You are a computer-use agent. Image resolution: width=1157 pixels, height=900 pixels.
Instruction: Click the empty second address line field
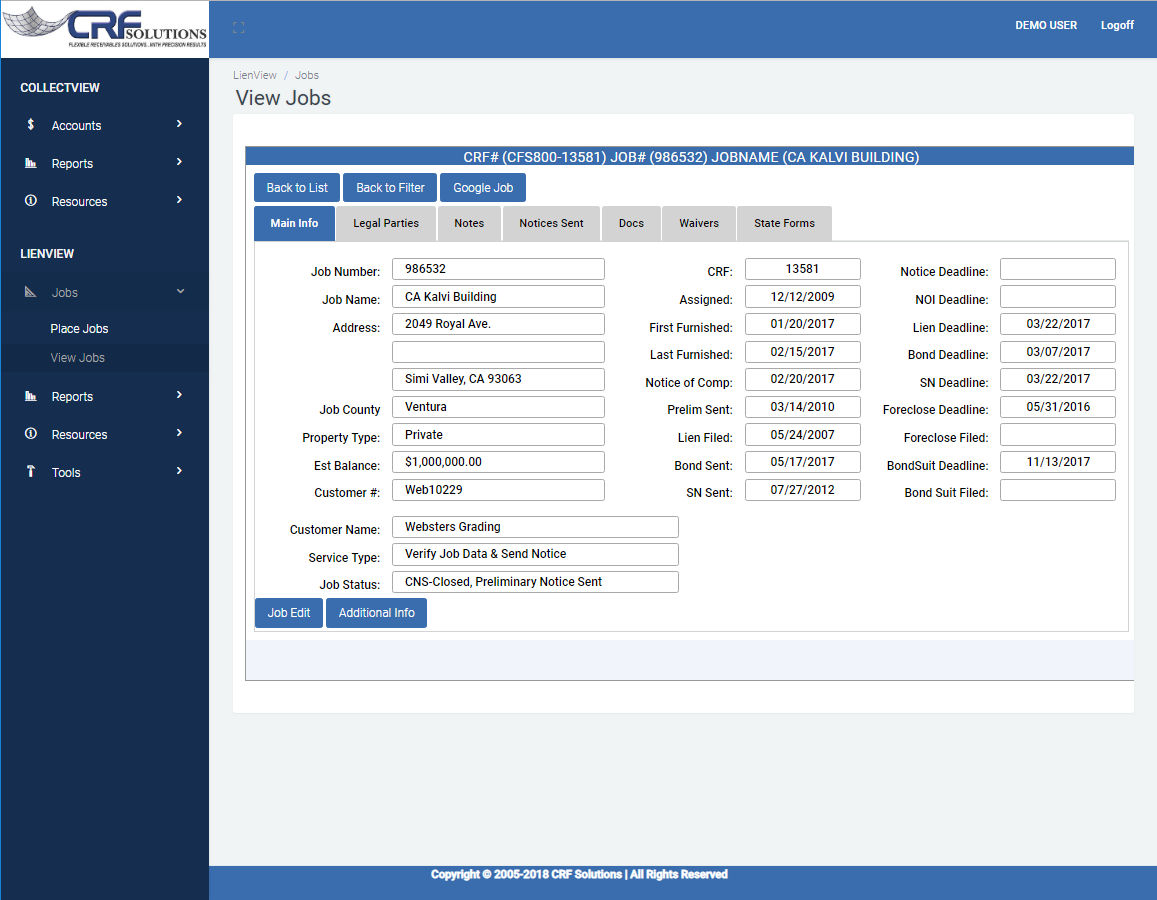pos(498,352)
